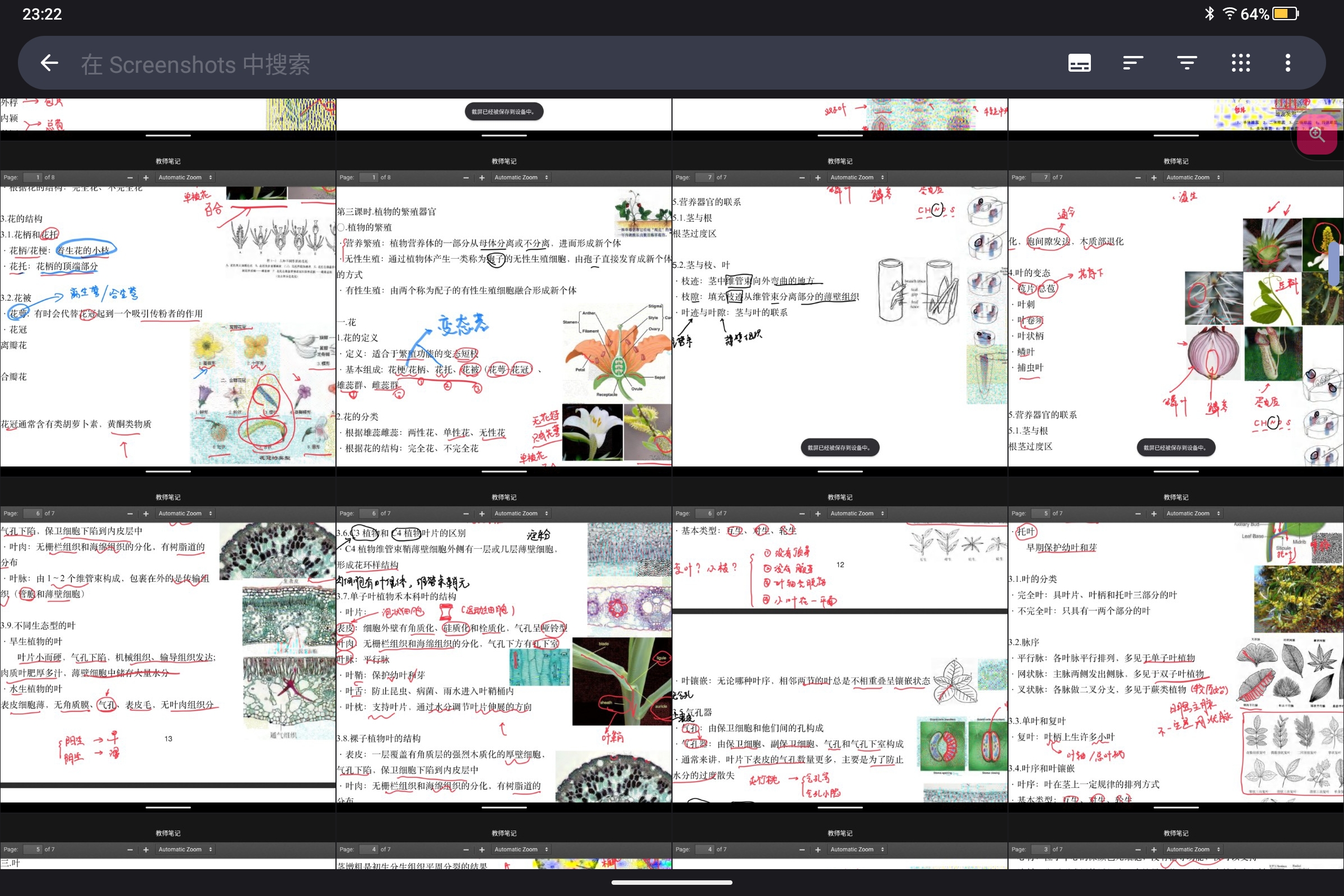Open screenshot with 3.6.C3植物和C4植物 heading
Screen dimensions: 1344x896
click(504, 645)
